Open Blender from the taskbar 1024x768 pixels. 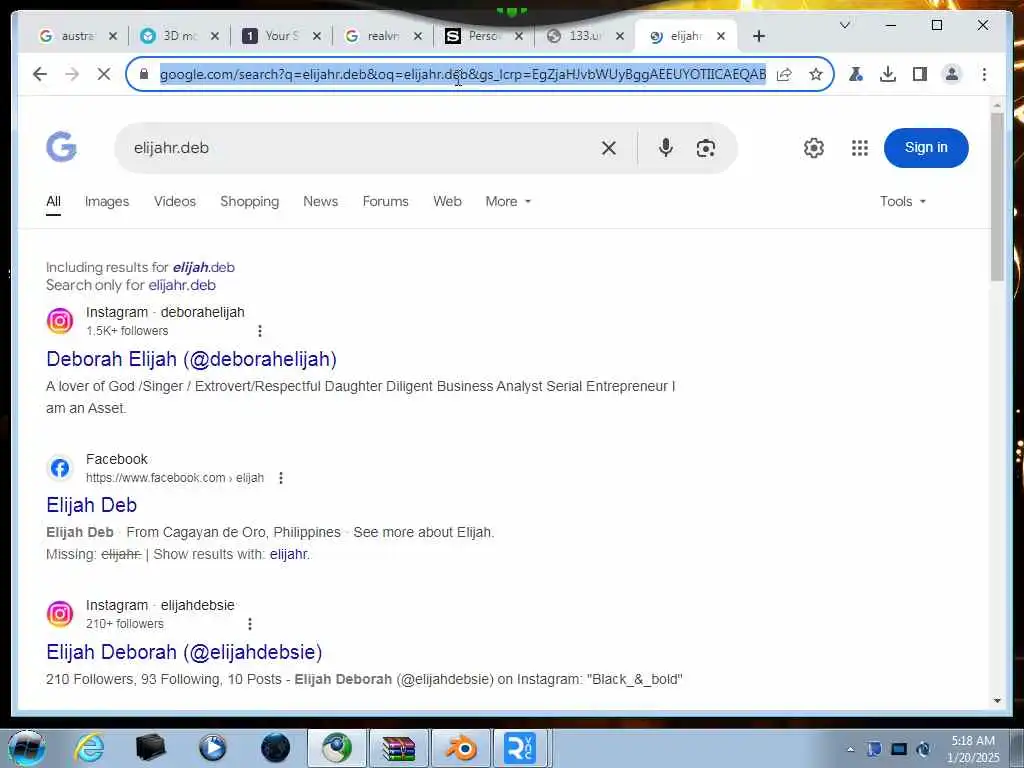[x=461, y=748]
